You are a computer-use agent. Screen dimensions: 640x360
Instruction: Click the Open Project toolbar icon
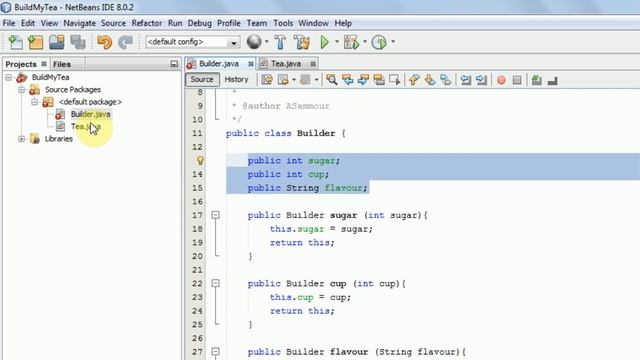tap(57, 42)
